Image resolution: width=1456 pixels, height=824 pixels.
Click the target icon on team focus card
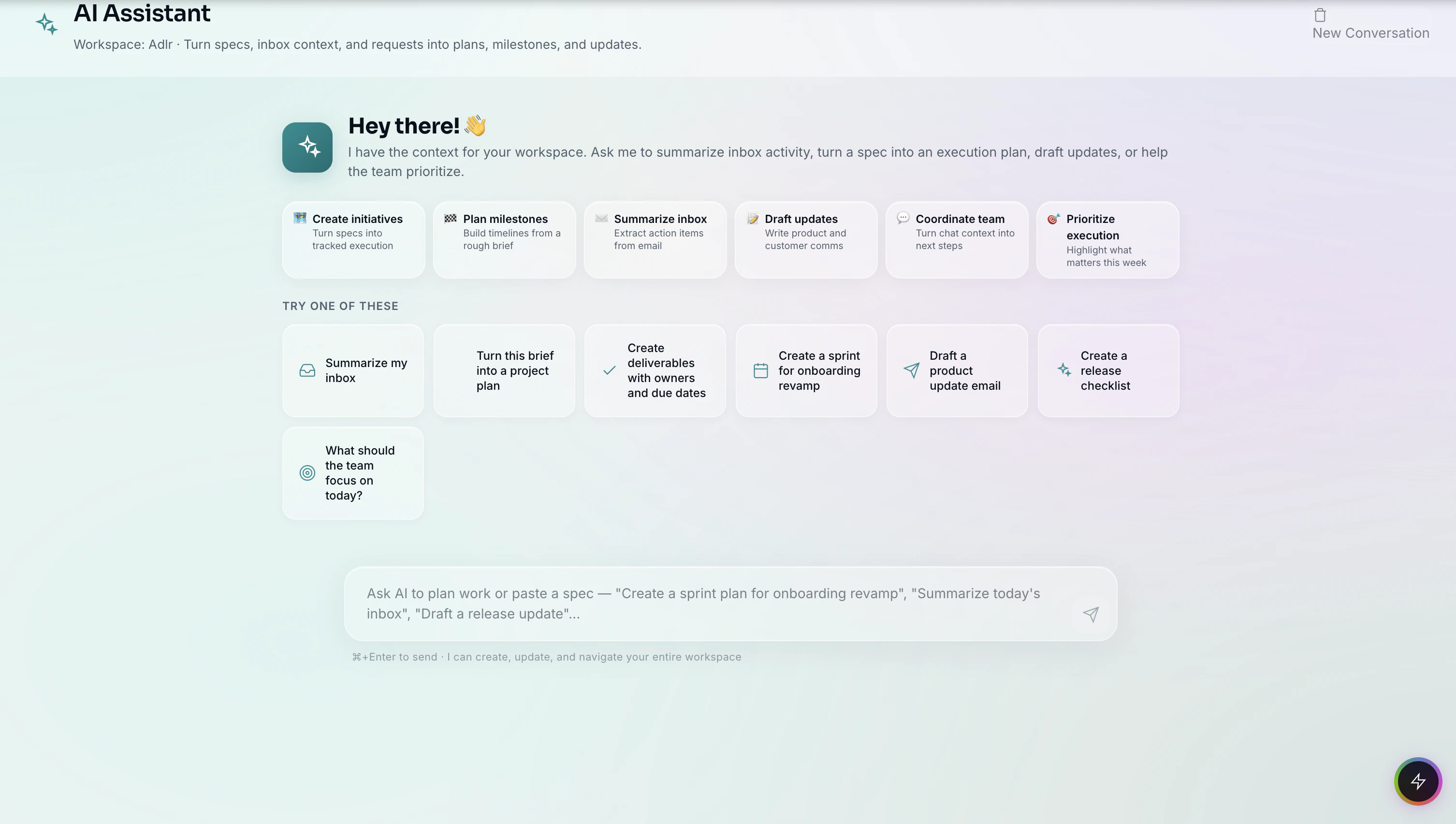coord(307,472)
